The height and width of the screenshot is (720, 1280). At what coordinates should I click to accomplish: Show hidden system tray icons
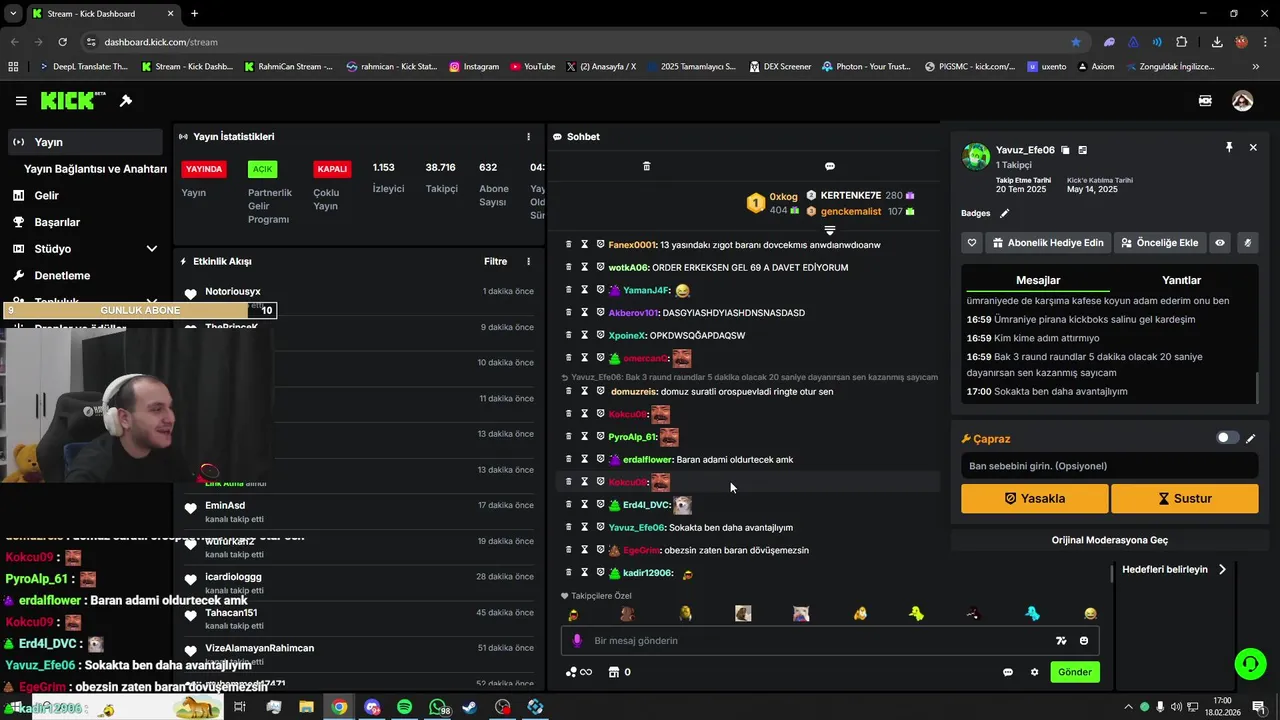(x=1129, y=707)
